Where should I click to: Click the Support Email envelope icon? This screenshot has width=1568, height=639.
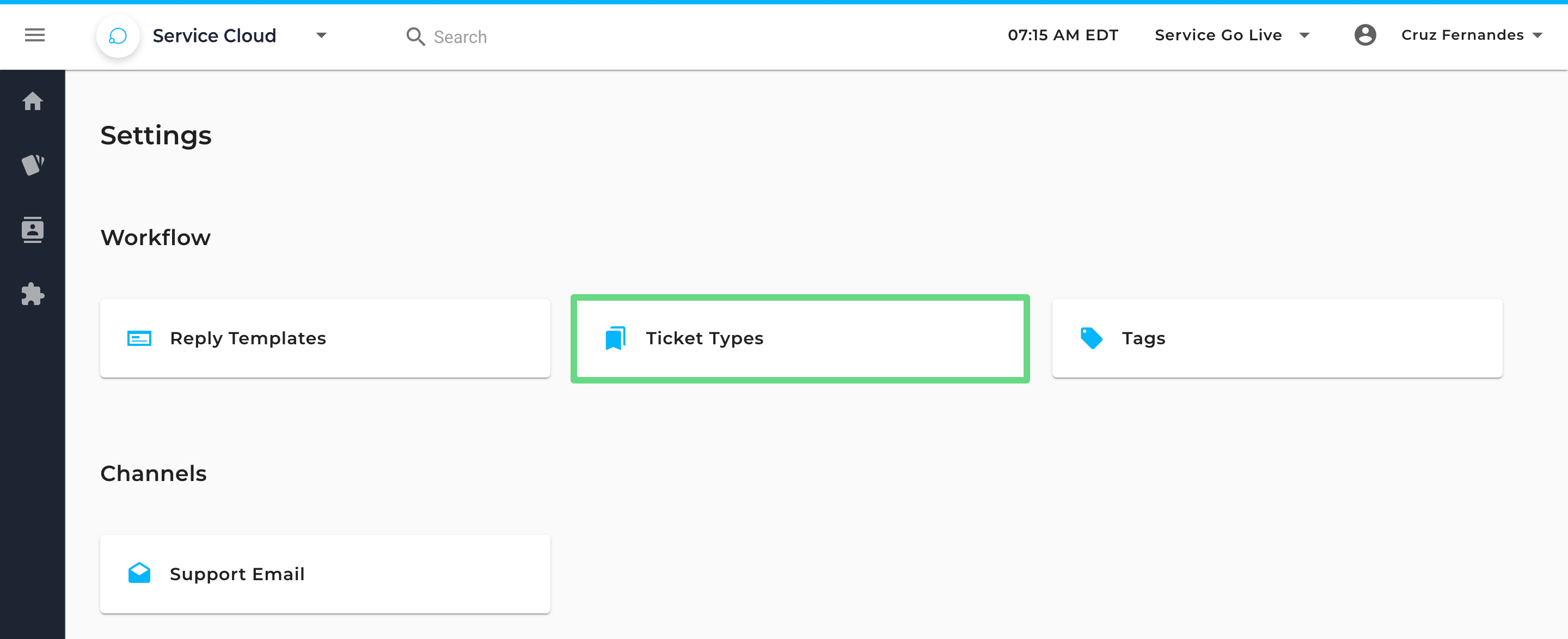pos(139,573)
